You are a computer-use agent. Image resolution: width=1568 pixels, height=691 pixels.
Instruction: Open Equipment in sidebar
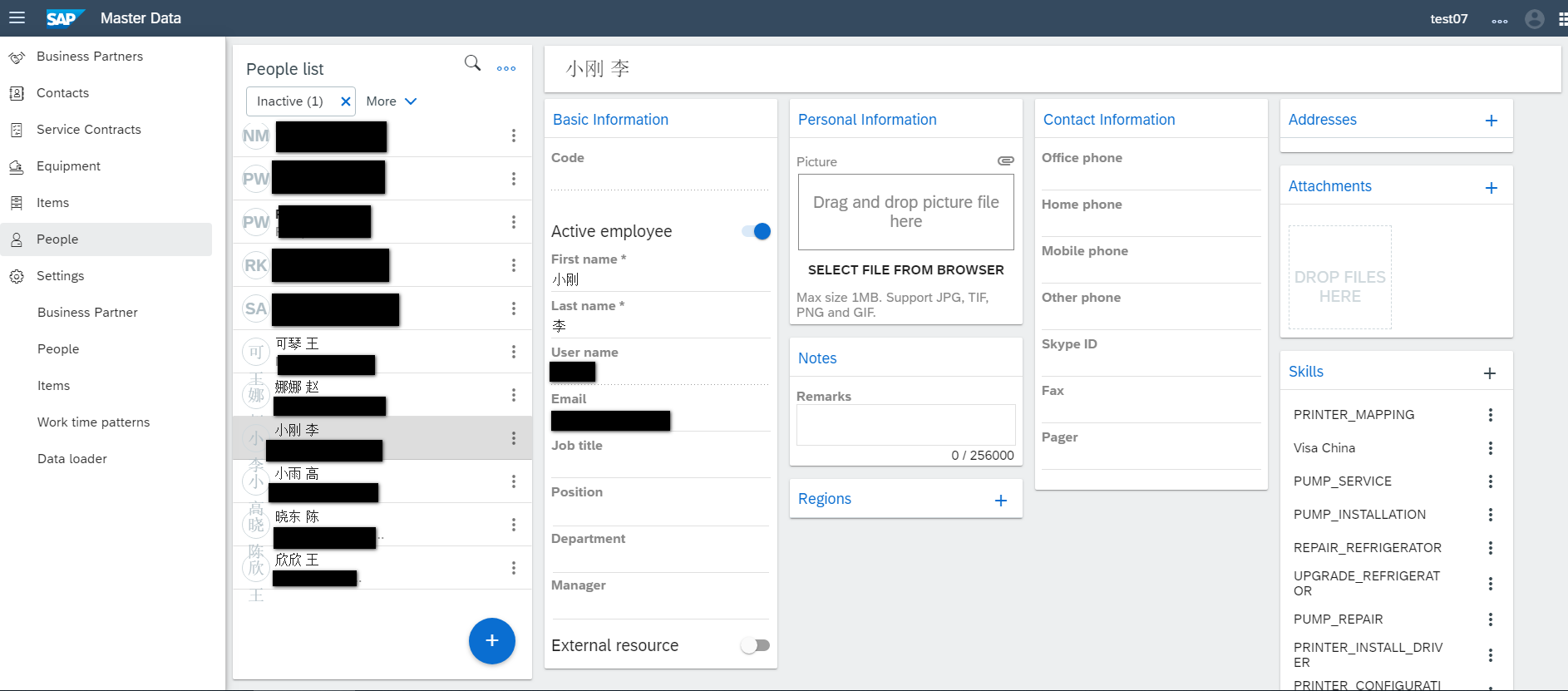(x=106, y=166)
